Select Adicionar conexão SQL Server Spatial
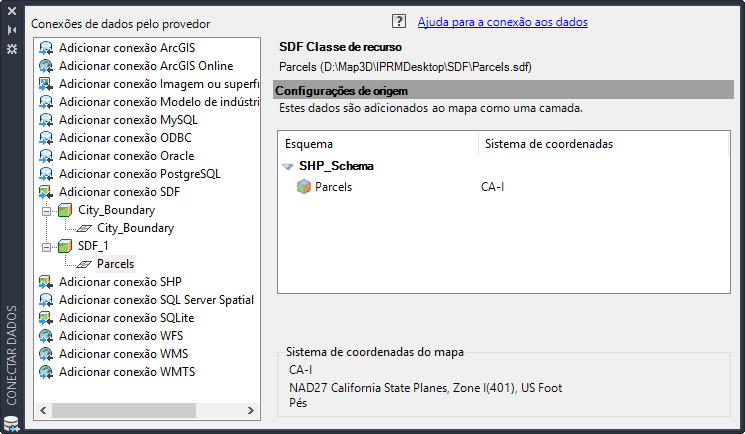The height and width of the screenshot is (434, 745). [156, 300]
